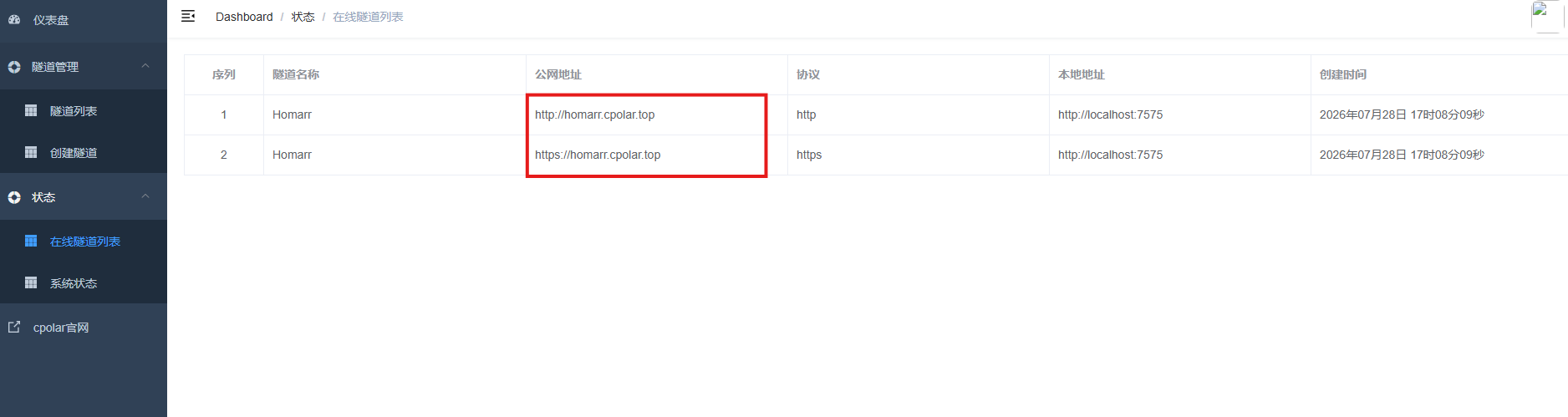Open the 系统状态 menu item
1568x417 pixels.
(74, 283)
